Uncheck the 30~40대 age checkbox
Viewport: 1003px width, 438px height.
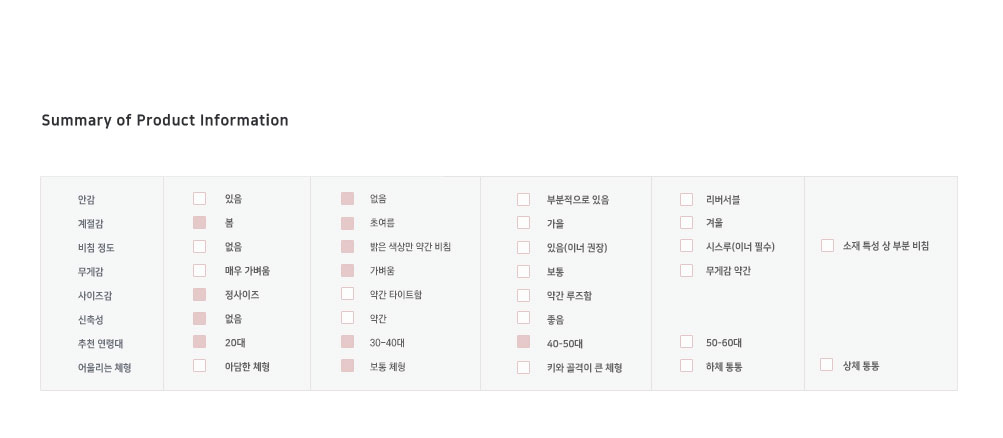pos(348,342)
